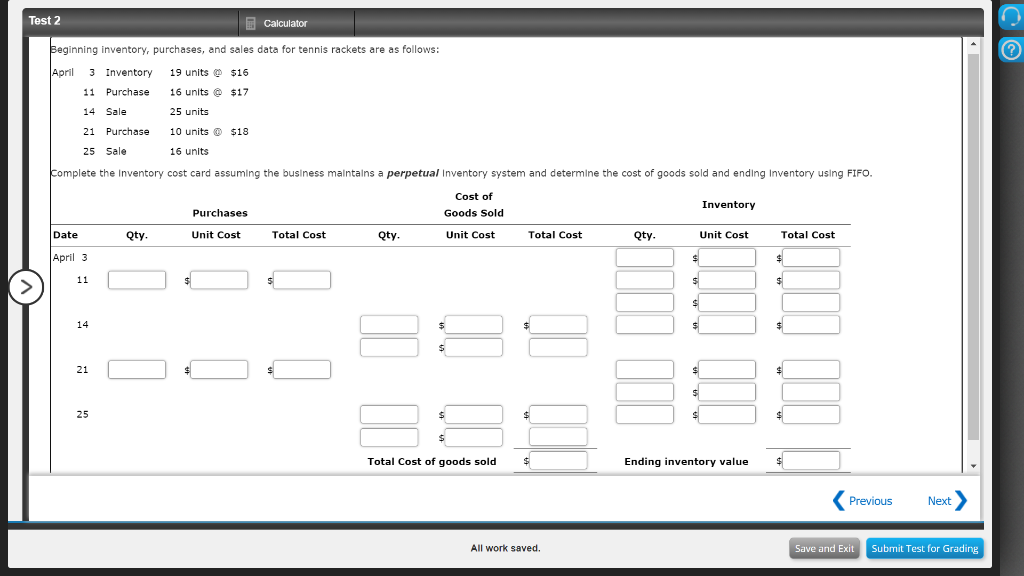Click Submit Test for Grading
The image size is (1024, 576).
pyautogui.click(x=924, y=548)
